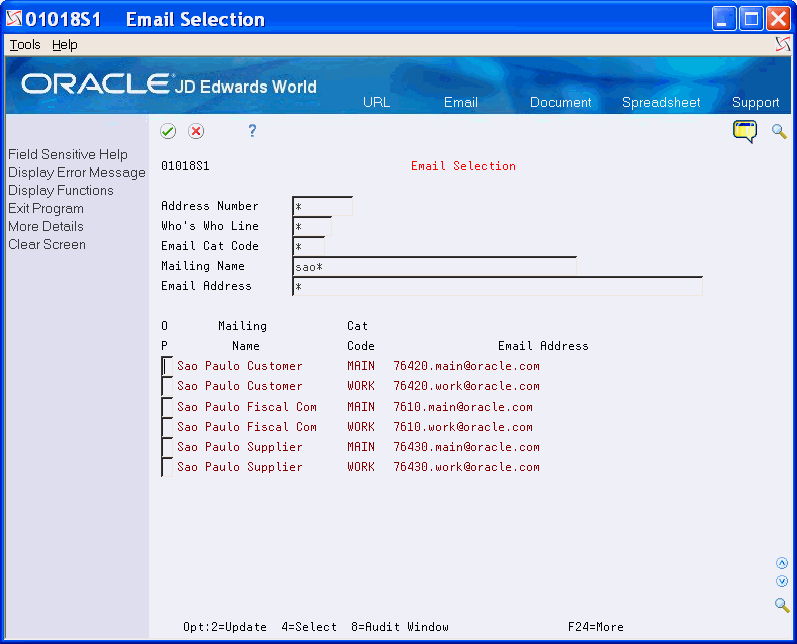Click Clear Screen link

(x=47, y=244)
